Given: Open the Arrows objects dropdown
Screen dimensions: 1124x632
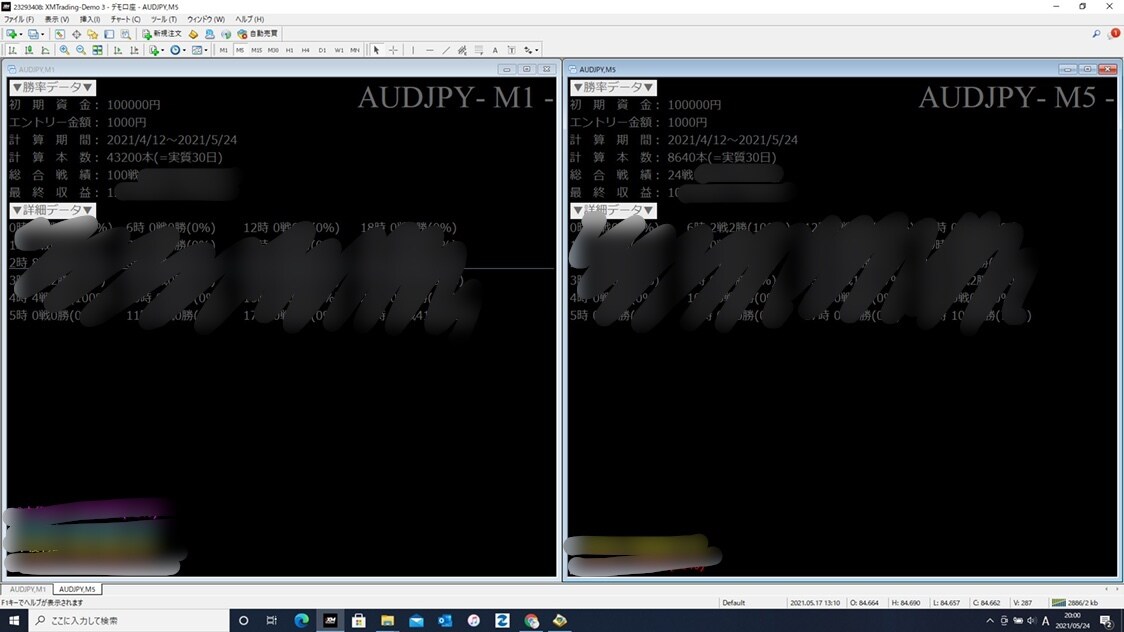Looking at the screenshot, I should [x=531, y=50].
